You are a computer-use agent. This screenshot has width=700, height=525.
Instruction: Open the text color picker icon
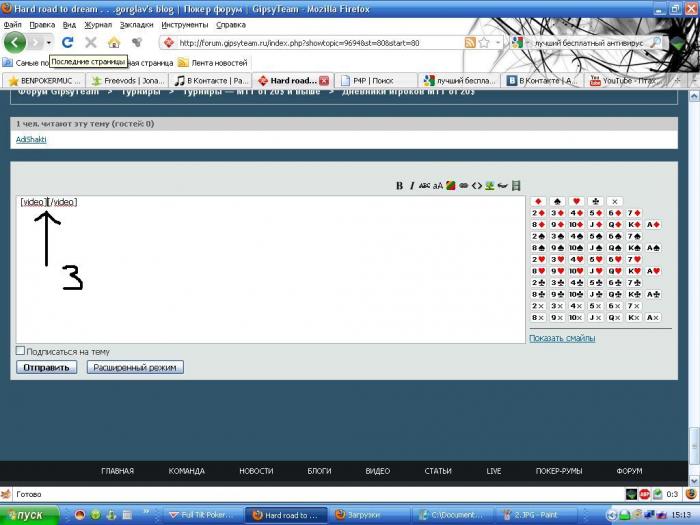pos(450,186)
